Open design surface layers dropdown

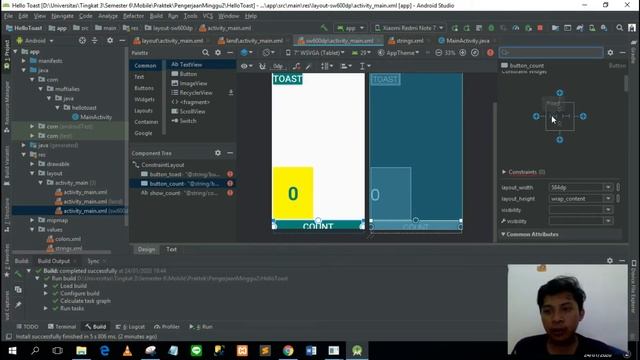247,53
